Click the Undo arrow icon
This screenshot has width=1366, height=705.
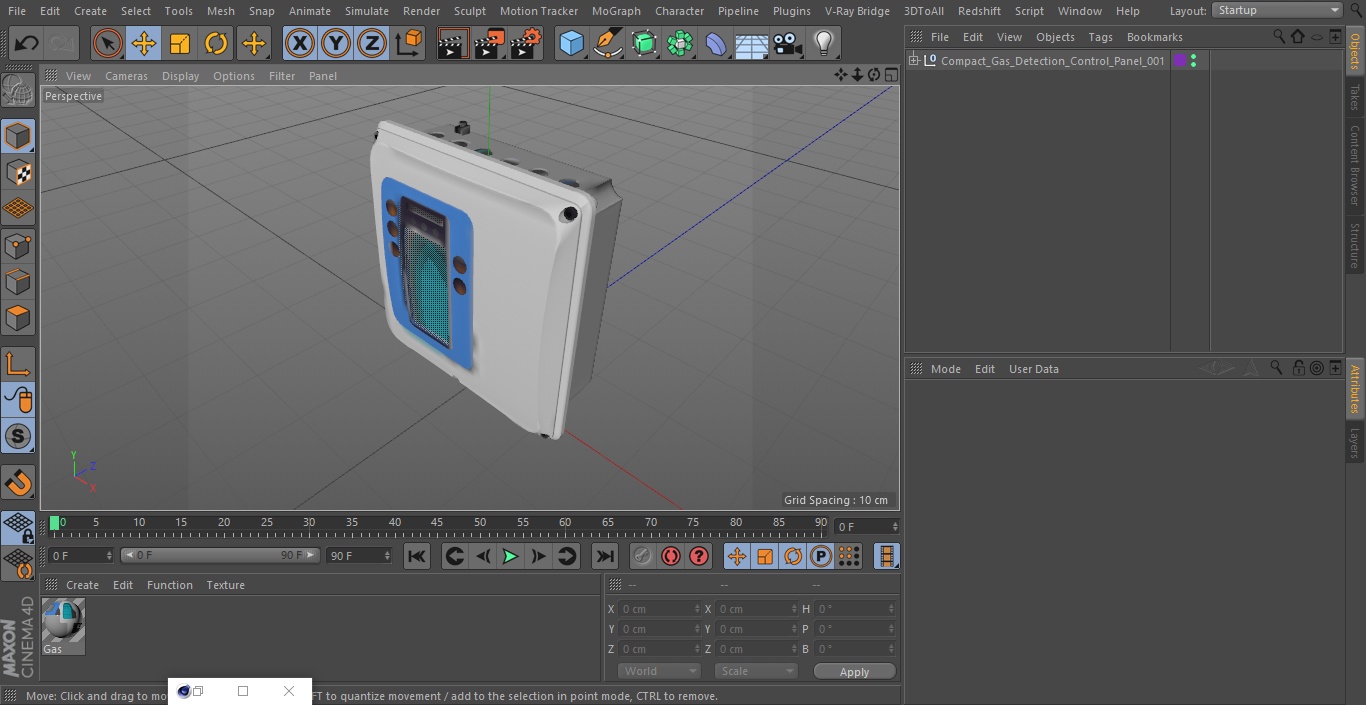pos(26,43)
